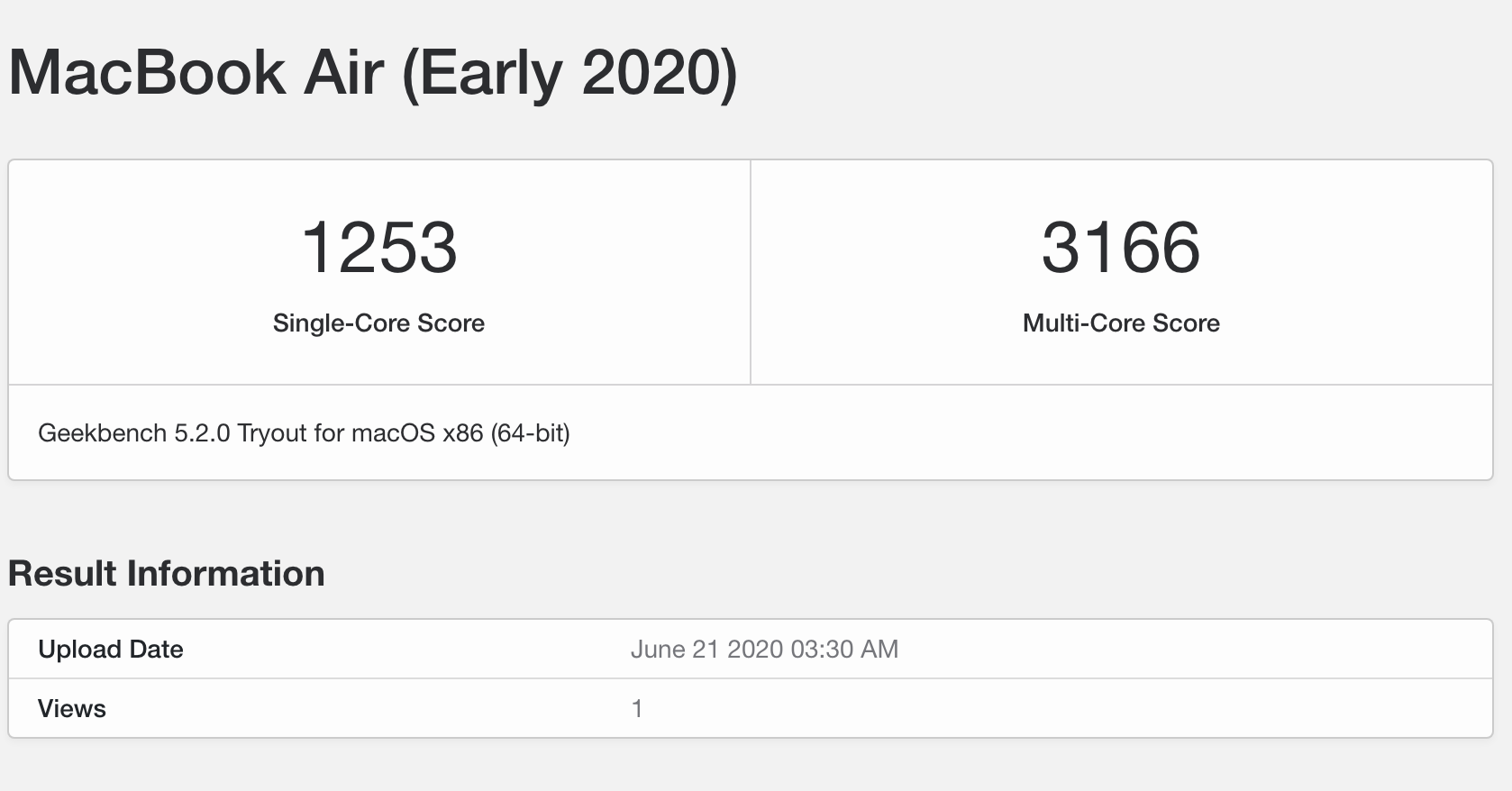Click the word MacBook in the heading
The width and height of the screenshot is (1512, 791).
(148, 73)
